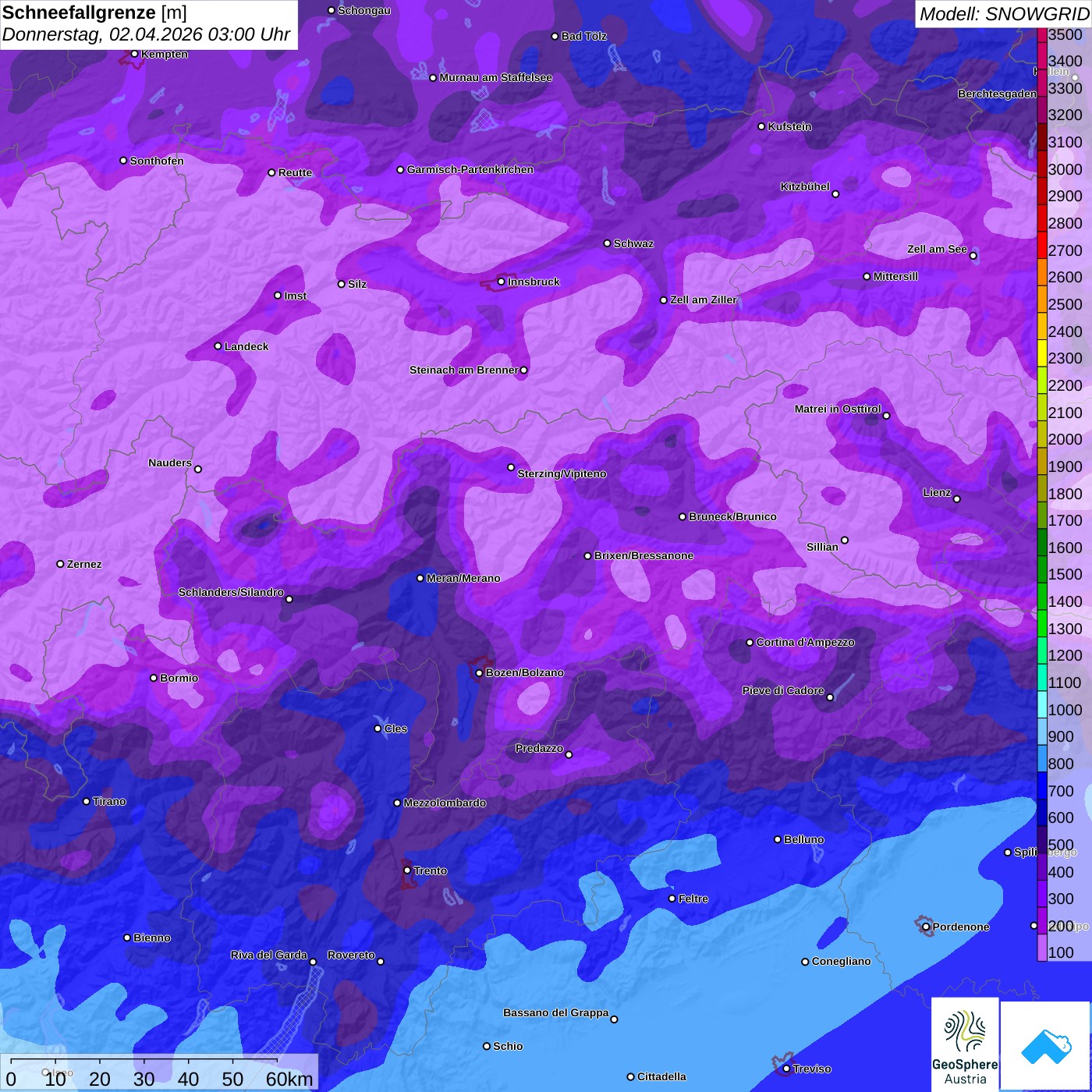Click the yellow 2300 legend color swatch
The image size is (1092, 1092).
tap(1042, 353)
